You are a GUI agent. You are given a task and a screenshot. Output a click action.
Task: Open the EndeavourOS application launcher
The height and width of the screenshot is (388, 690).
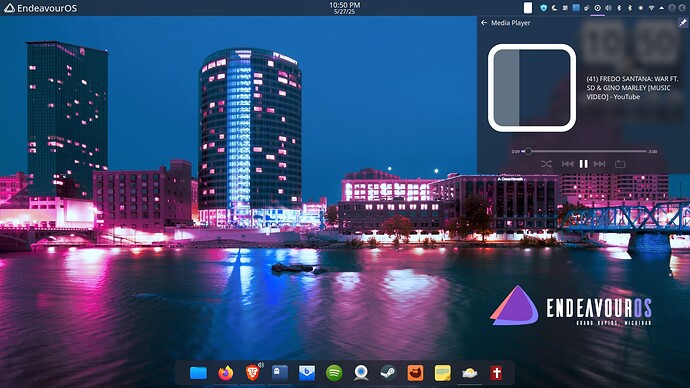pos(40,8)
